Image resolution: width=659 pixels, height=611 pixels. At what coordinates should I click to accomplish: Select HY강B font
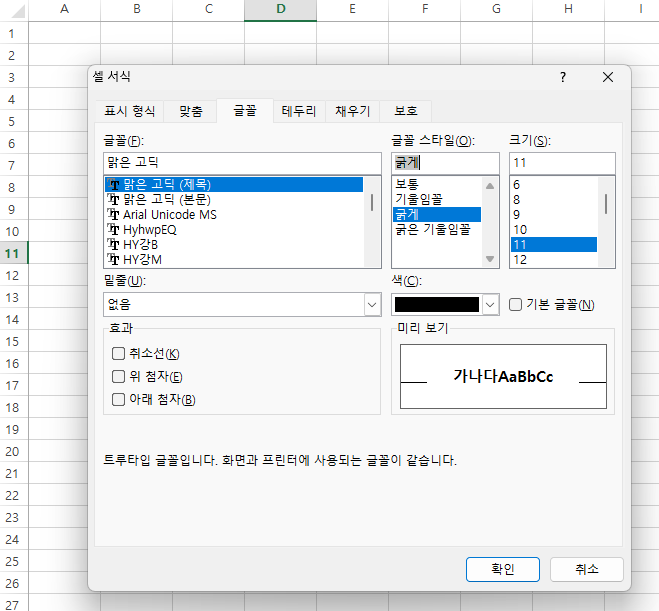[x=234, y=245]
